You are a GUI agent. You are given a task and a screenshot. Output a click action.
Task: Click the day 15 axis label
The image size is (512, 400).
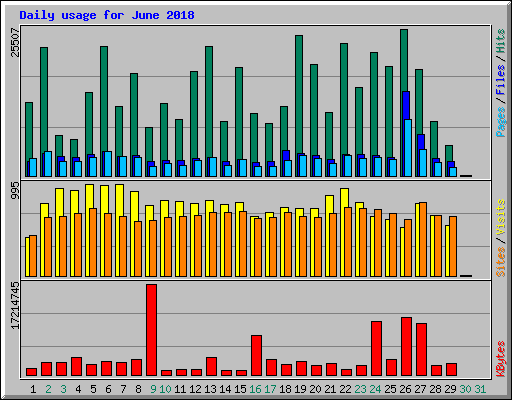(x=240, y=389)
